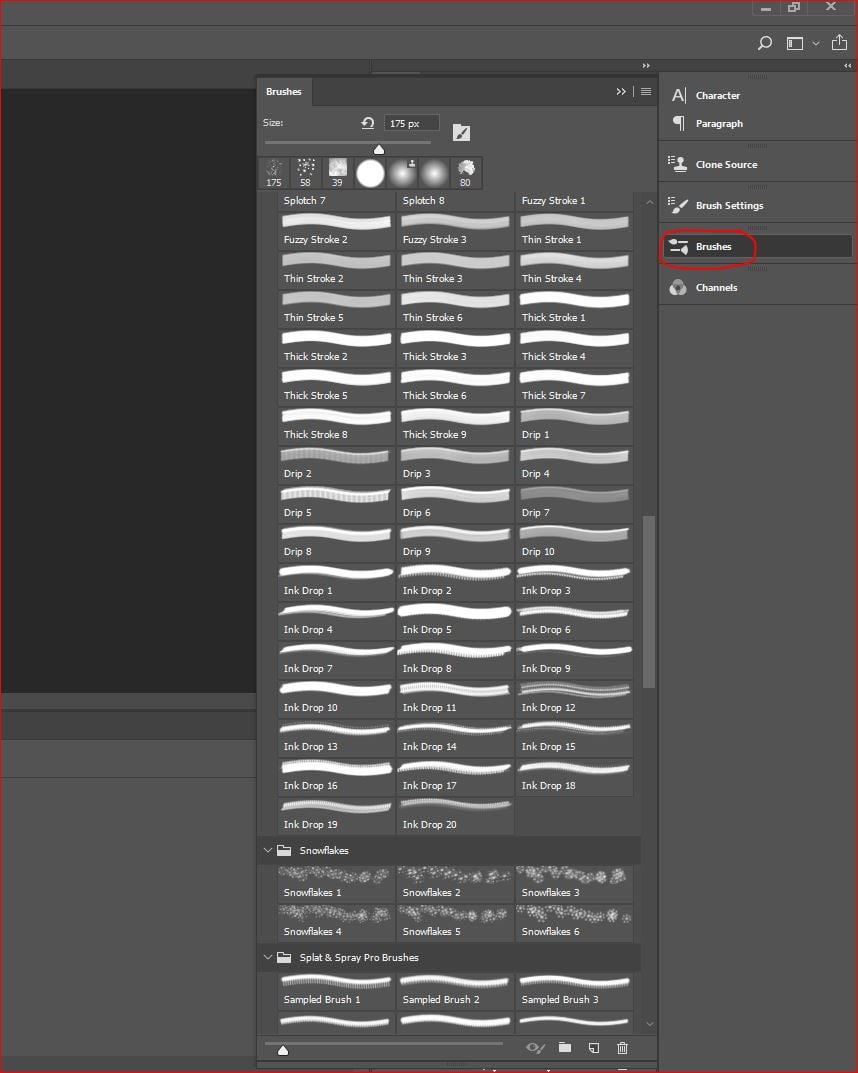
Task: Select the Drip 7 brush
Action: pyautogui.click(x=574, y=504)
